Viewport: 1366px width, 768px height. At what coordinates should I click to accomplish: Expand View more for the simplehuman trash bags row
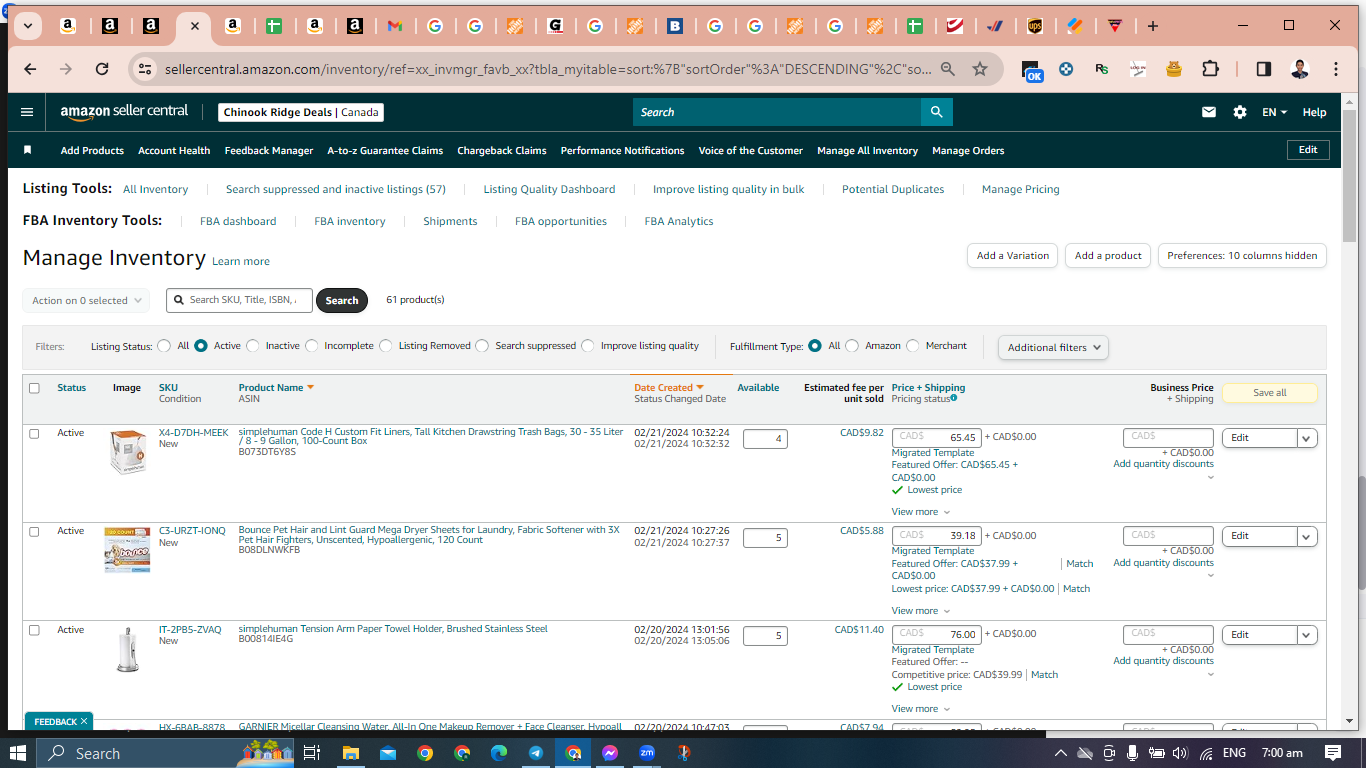(x=921, y=512)
